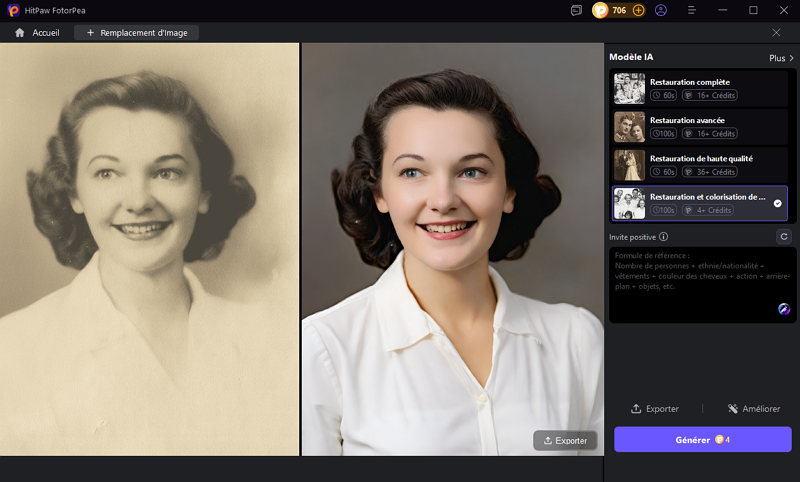Click the refresh prompt icon
Screen dimensions: 800x482
coord(784,237)
